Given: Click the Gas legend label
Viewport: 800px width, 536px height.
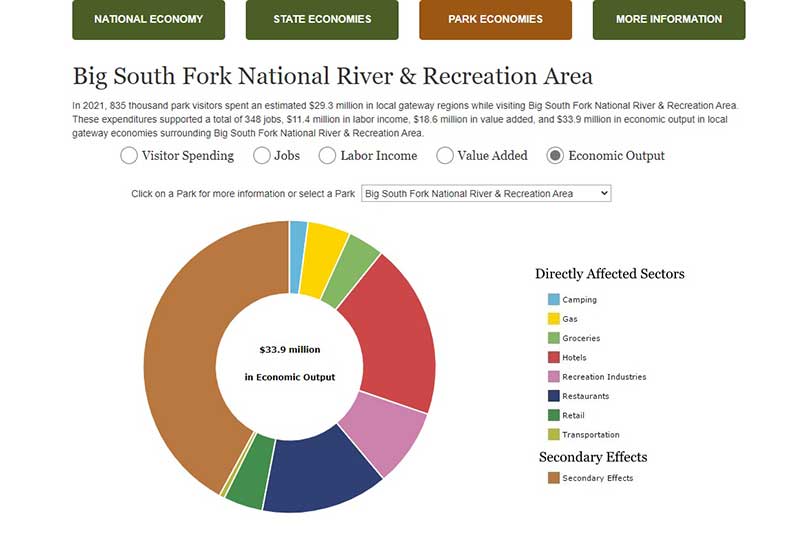Looking at the screenshot, I should coord(570,319).
